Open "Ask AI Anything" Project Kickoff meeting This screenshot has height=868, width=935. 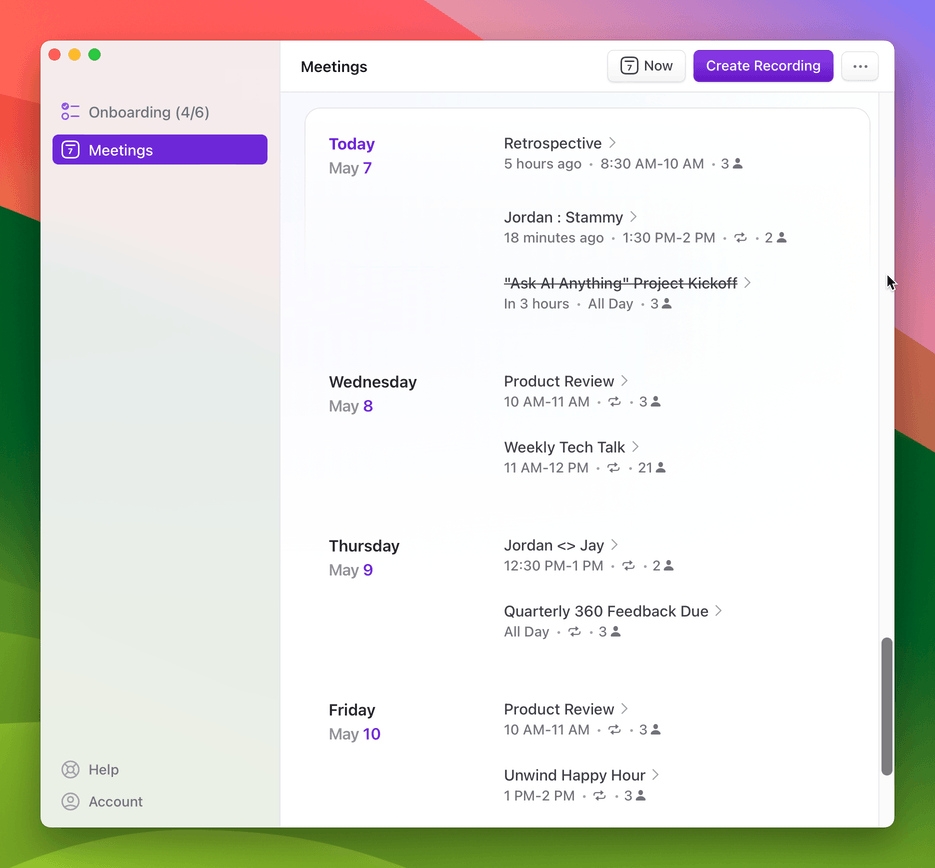click(x=620, y=283)
